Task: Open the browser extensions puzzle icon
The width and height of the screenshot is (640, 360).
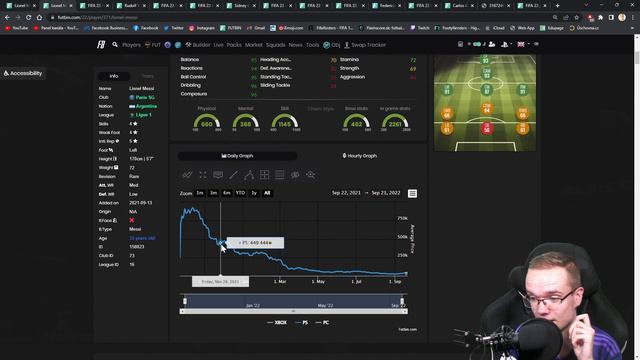Action: tap(600, 18)
